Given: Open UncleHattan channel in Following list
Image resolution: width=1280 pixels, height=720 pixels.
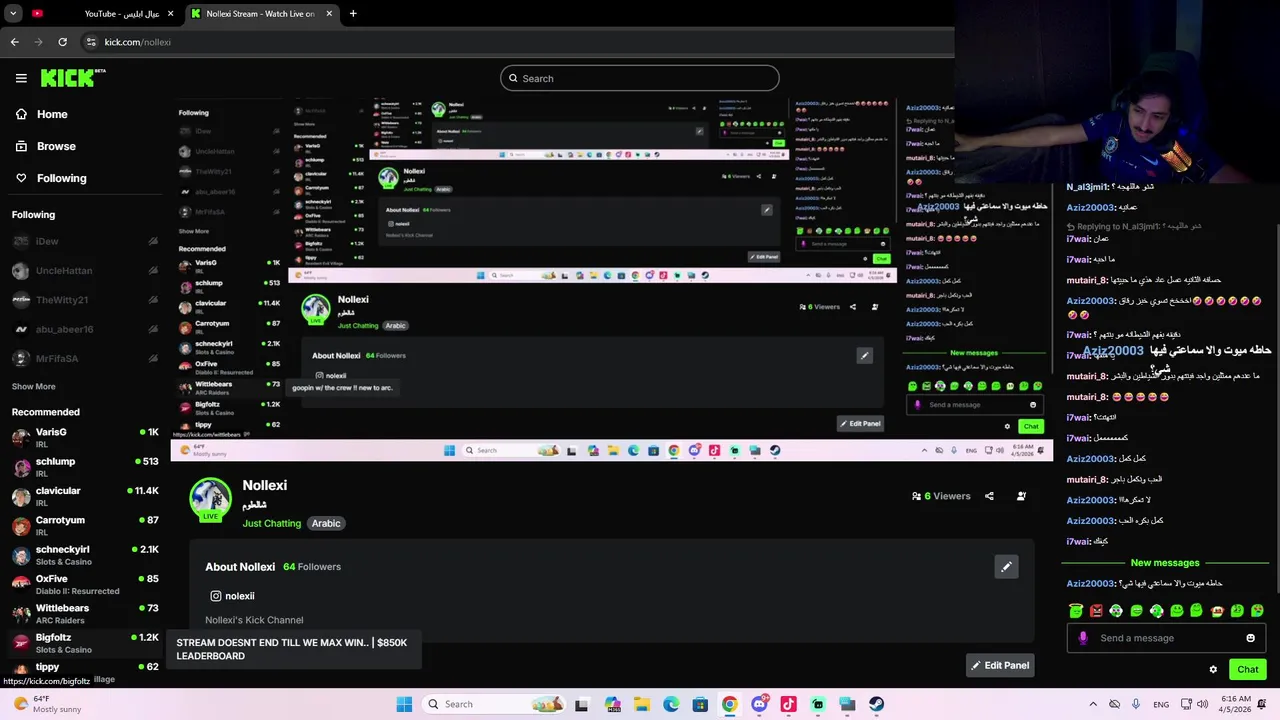Looking at the screenshot, I should point(84,270).
